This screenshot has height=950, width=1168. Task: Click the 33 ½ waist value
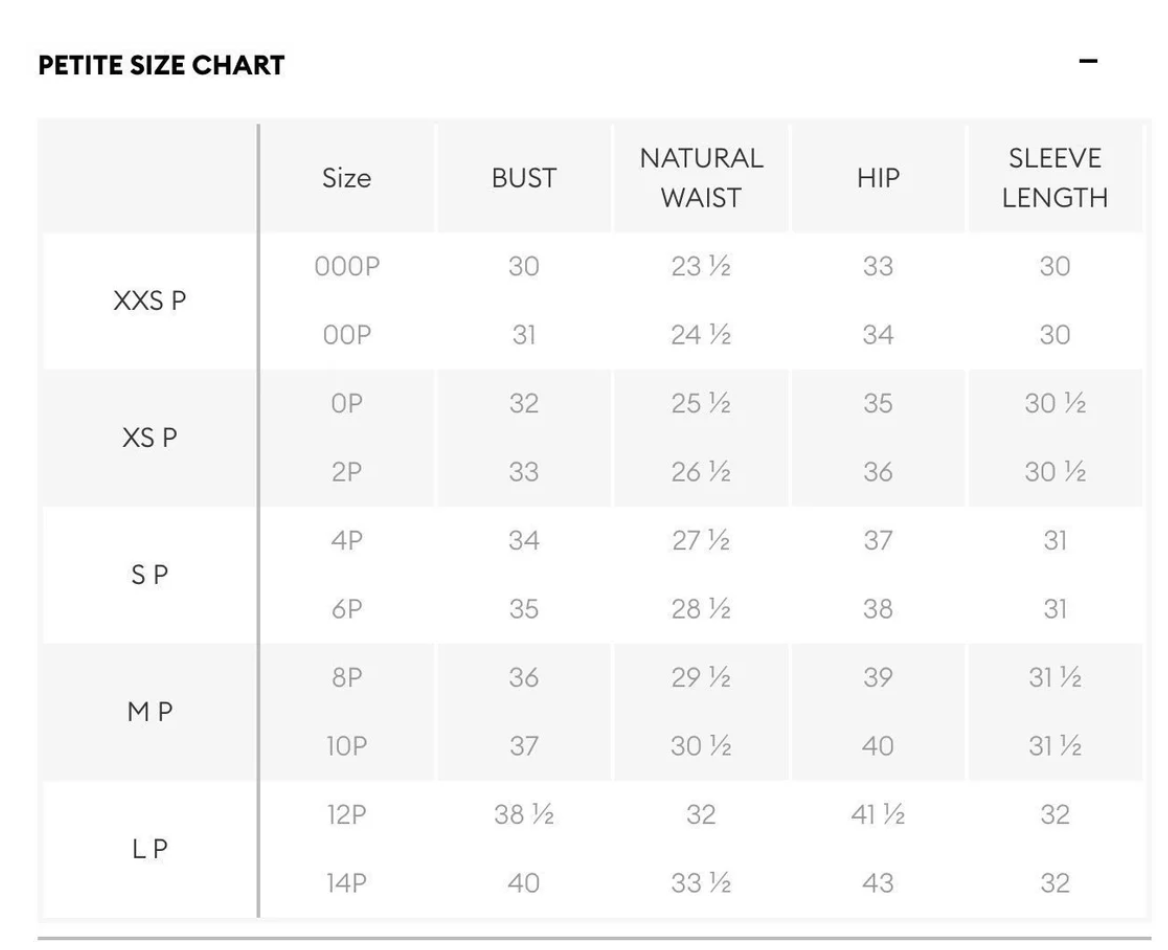[x=701, y=883]
